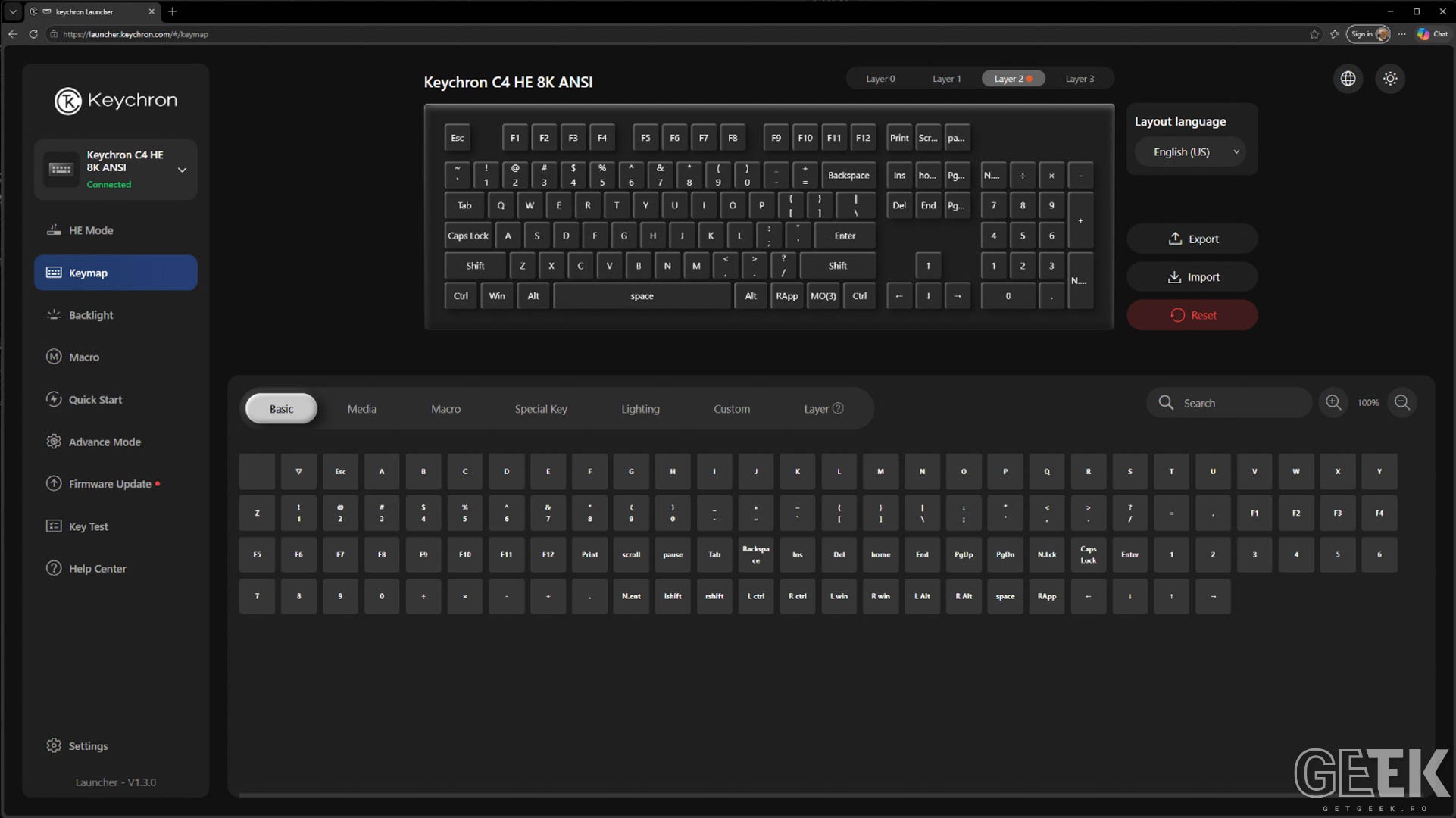Screen dimensions: 1456x818
Task: Toggle the light theme sun icon
Action: tap(1390, 79)
